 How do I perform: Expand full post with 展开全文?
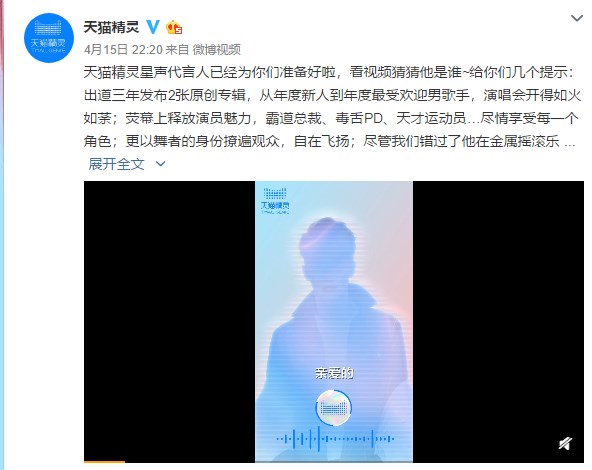116,164
